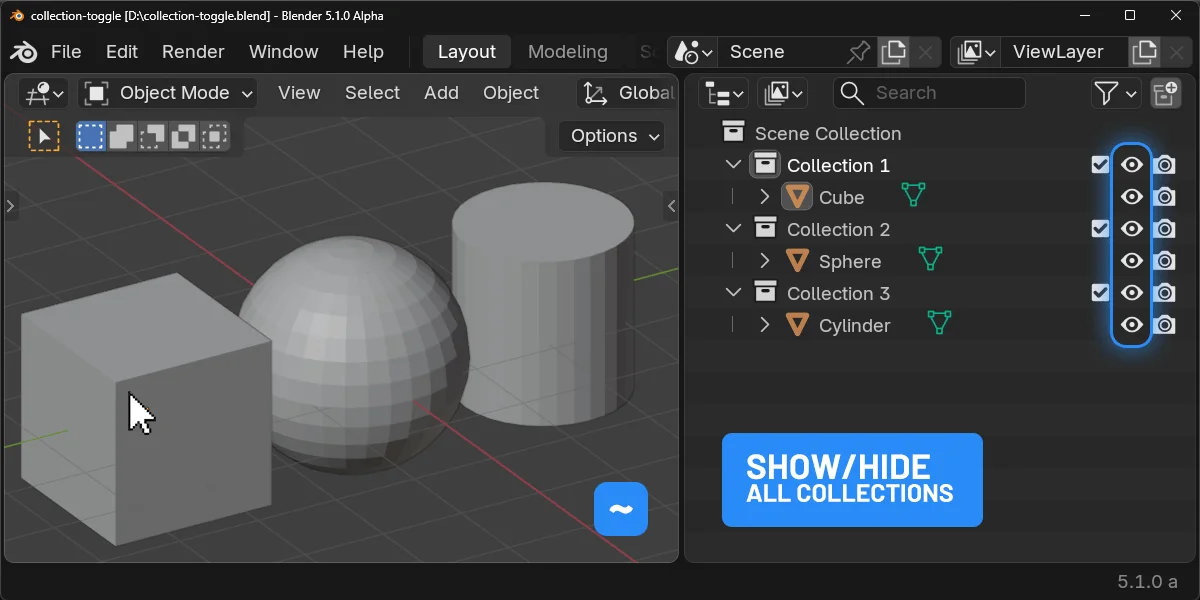Screen dimensions: 1200x600
Task: Switch to the Modeling workspace tab
Action: (567, 51)
